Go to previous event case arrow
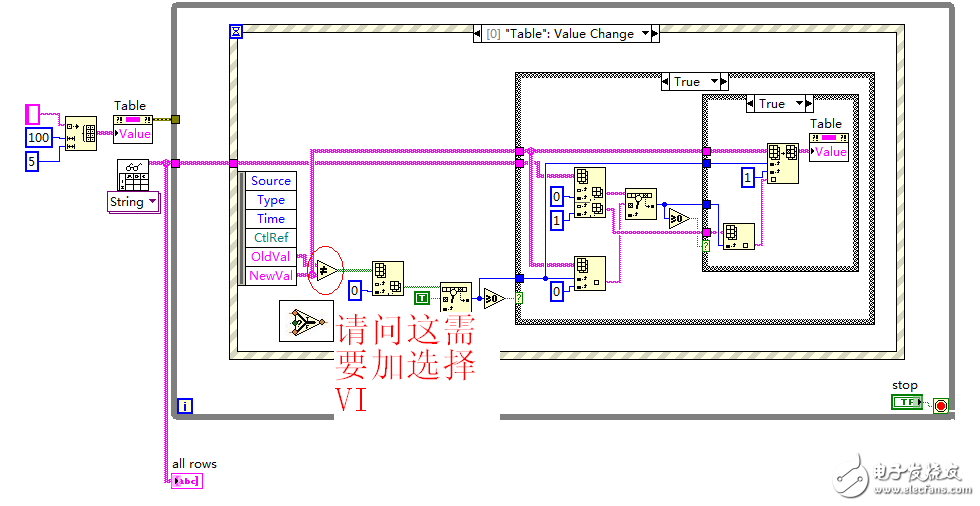980x506 pixels. coord(478,34)
